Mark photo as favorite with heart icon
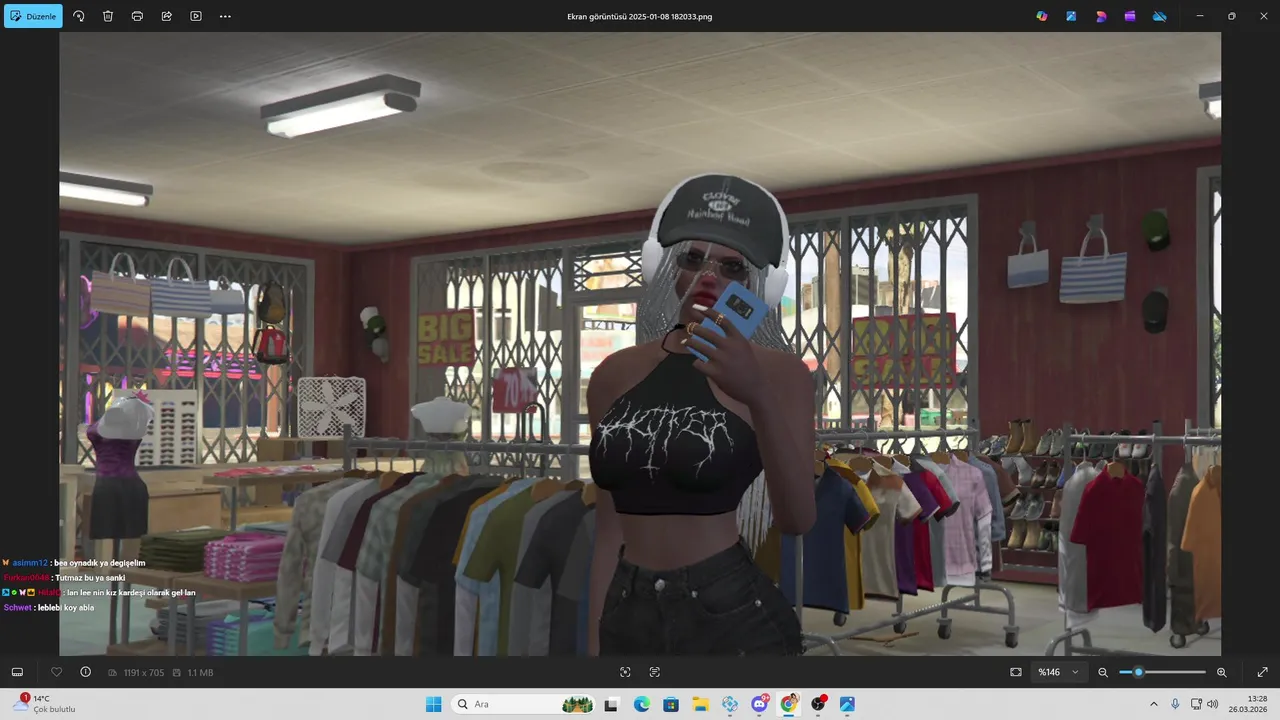The height and width of the screenshot is (720, 1280). point(56,672)
